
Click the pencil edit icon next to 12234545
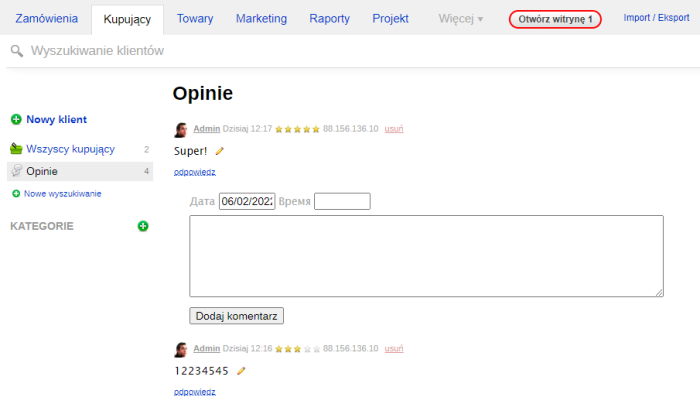241,371
